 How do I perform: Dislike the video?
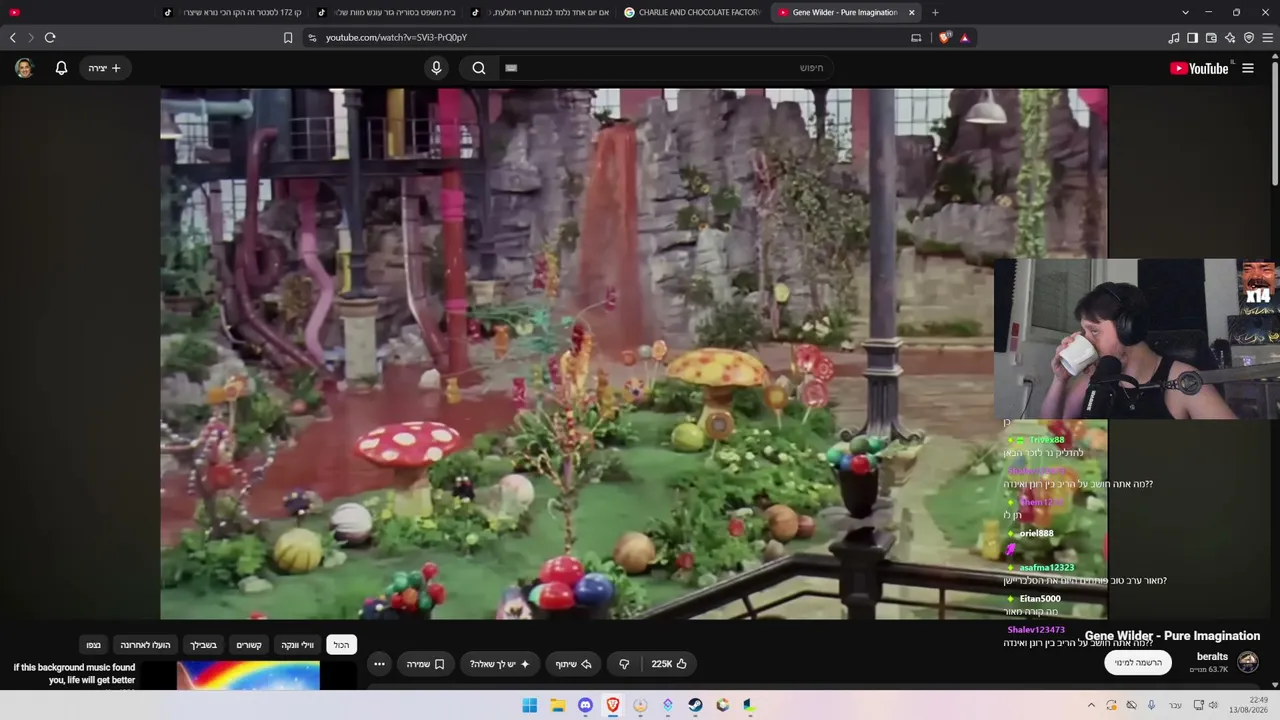click(624, 664)
